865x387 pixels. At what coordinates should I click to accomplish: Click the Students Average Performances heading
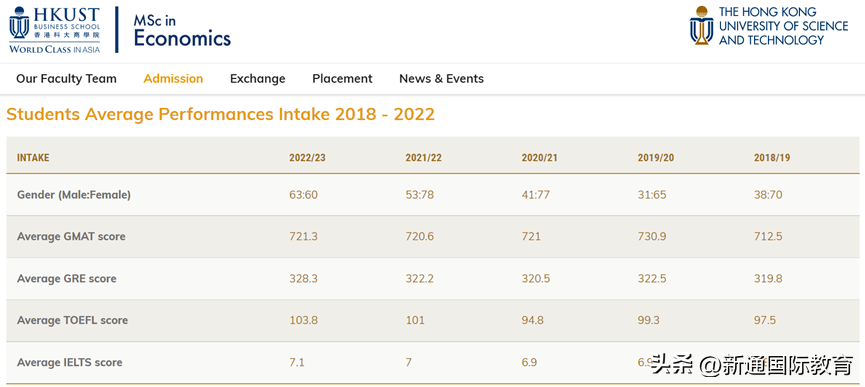point(221,114)
